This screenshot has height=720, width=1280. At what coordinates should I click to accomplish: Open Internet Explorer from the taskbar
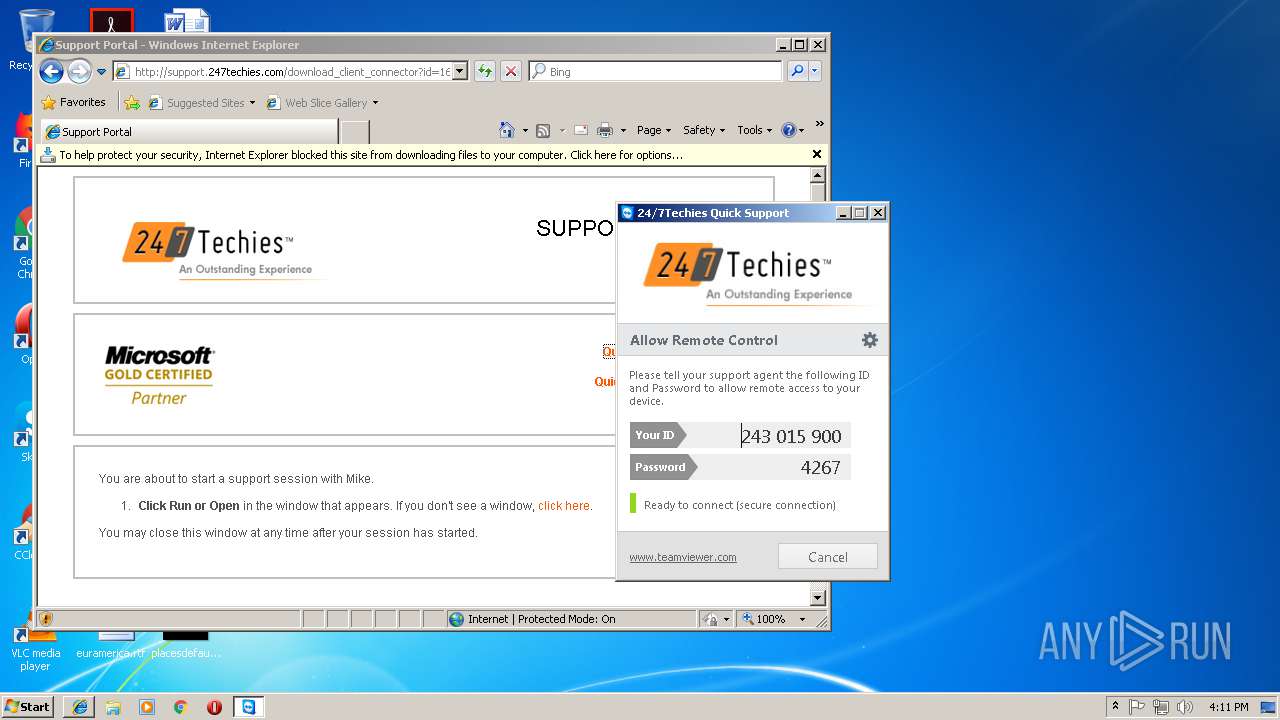pos(79,707)
